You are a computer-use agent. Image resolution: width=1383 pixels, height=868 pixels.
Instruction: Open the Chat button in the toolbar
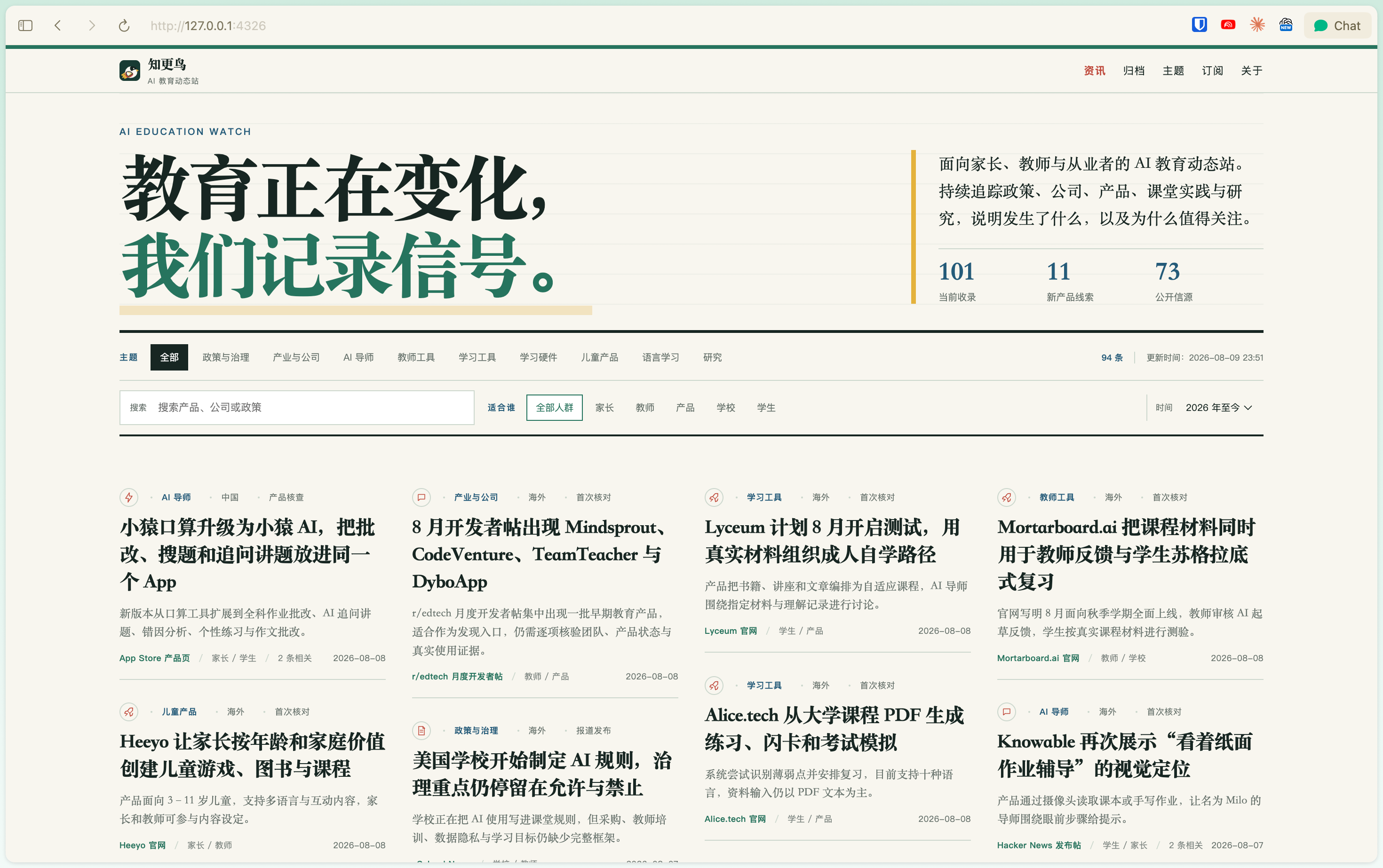[x=1337, y=26]
